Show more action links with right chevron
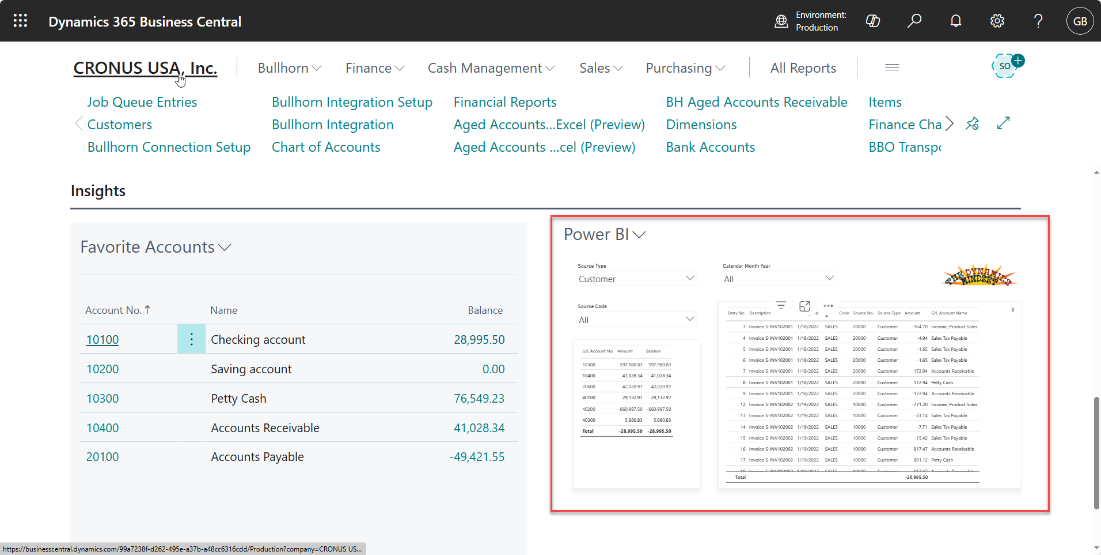1101x555 pixels. 949,124
